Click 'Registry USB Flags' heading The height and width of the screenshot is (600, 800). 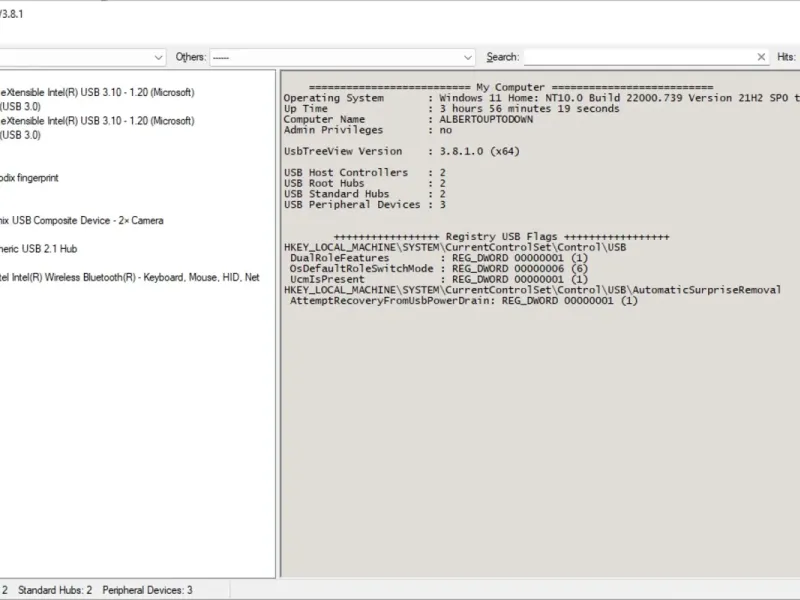coord(501,237)
